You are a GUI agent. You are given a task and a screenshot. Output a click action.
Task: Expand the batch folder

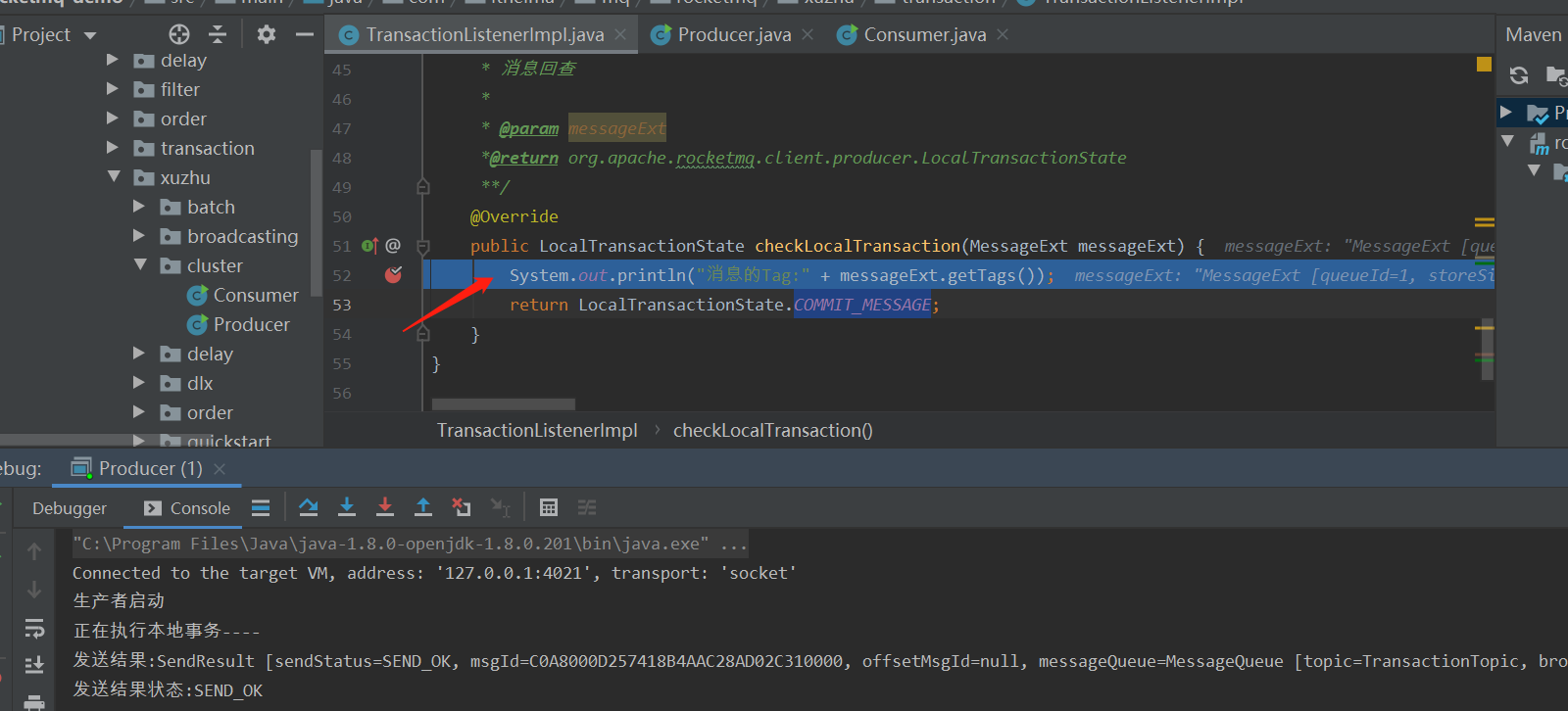(x=139, y=207)
